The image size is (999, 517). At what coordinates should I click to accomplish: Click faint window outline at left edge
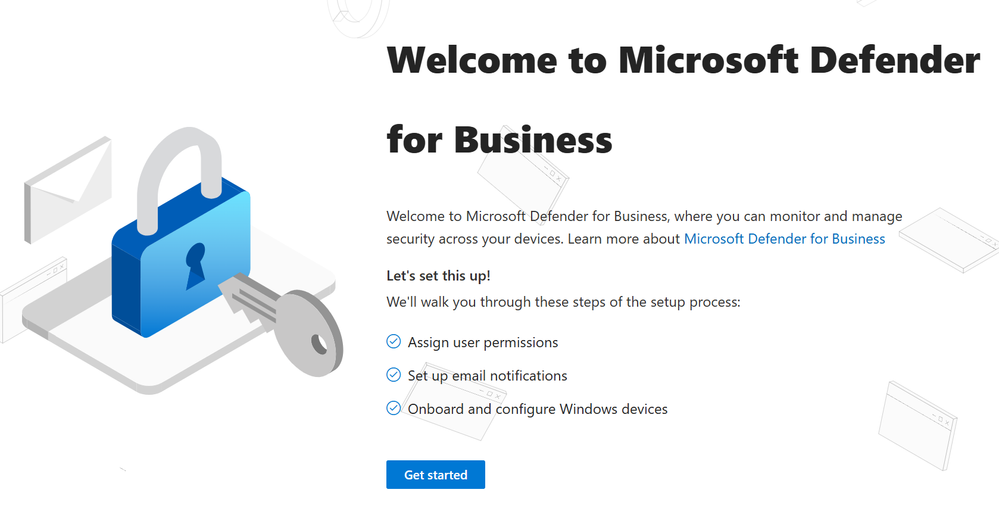click(32, 300)
